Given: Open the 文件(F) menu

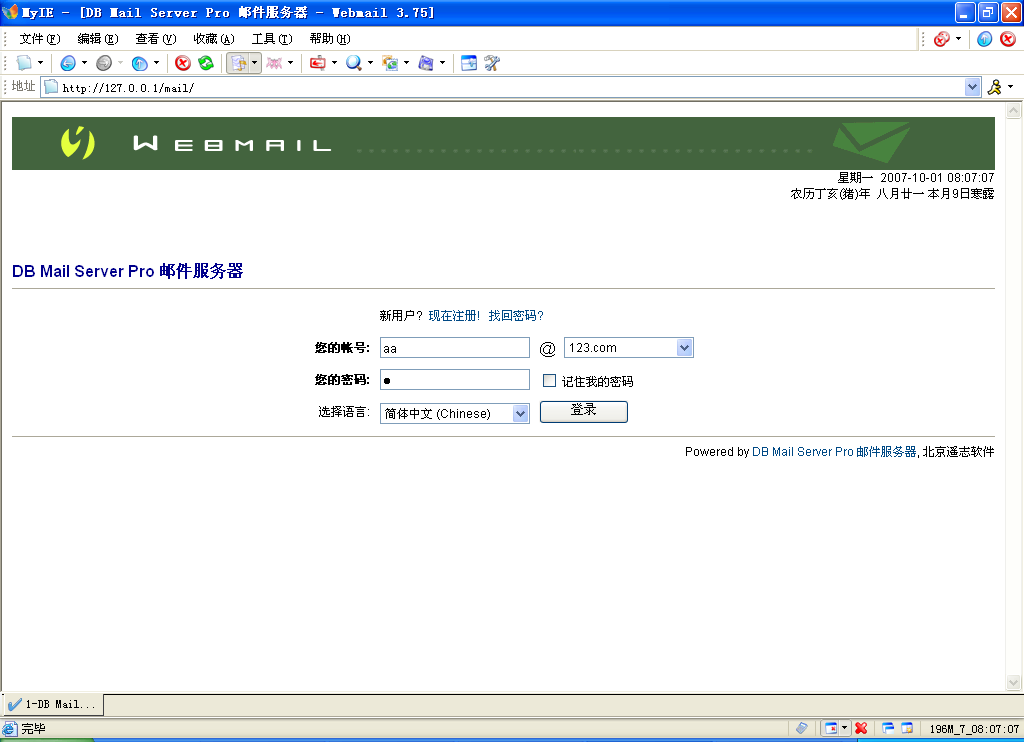Looking at the screenshot, I should (40, 39).
